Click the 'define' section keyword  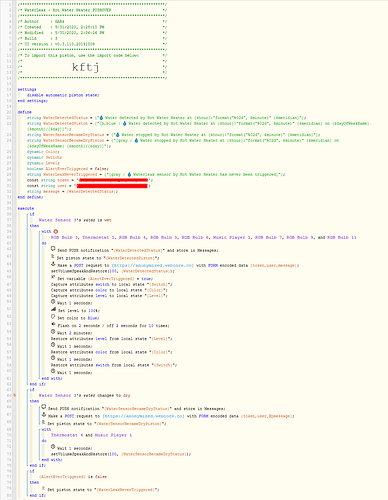pyautogui.click(x=25, y=112)
